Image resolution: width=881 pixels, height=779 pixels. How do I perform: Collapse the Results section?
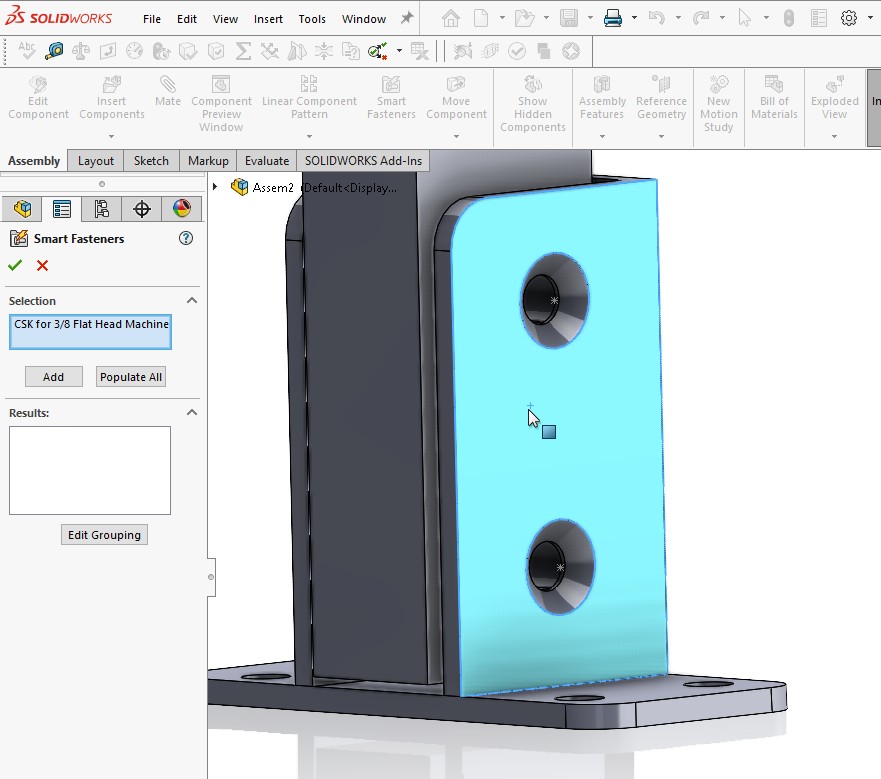tap(192, 413)
